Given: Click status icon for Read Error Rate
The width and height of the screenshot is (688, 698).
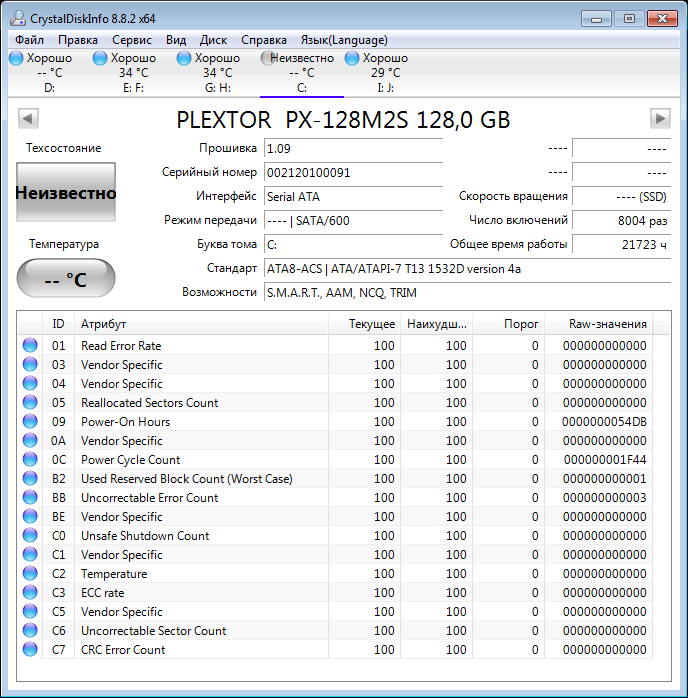Looking at the screenshot, I should tap(30, 345).
